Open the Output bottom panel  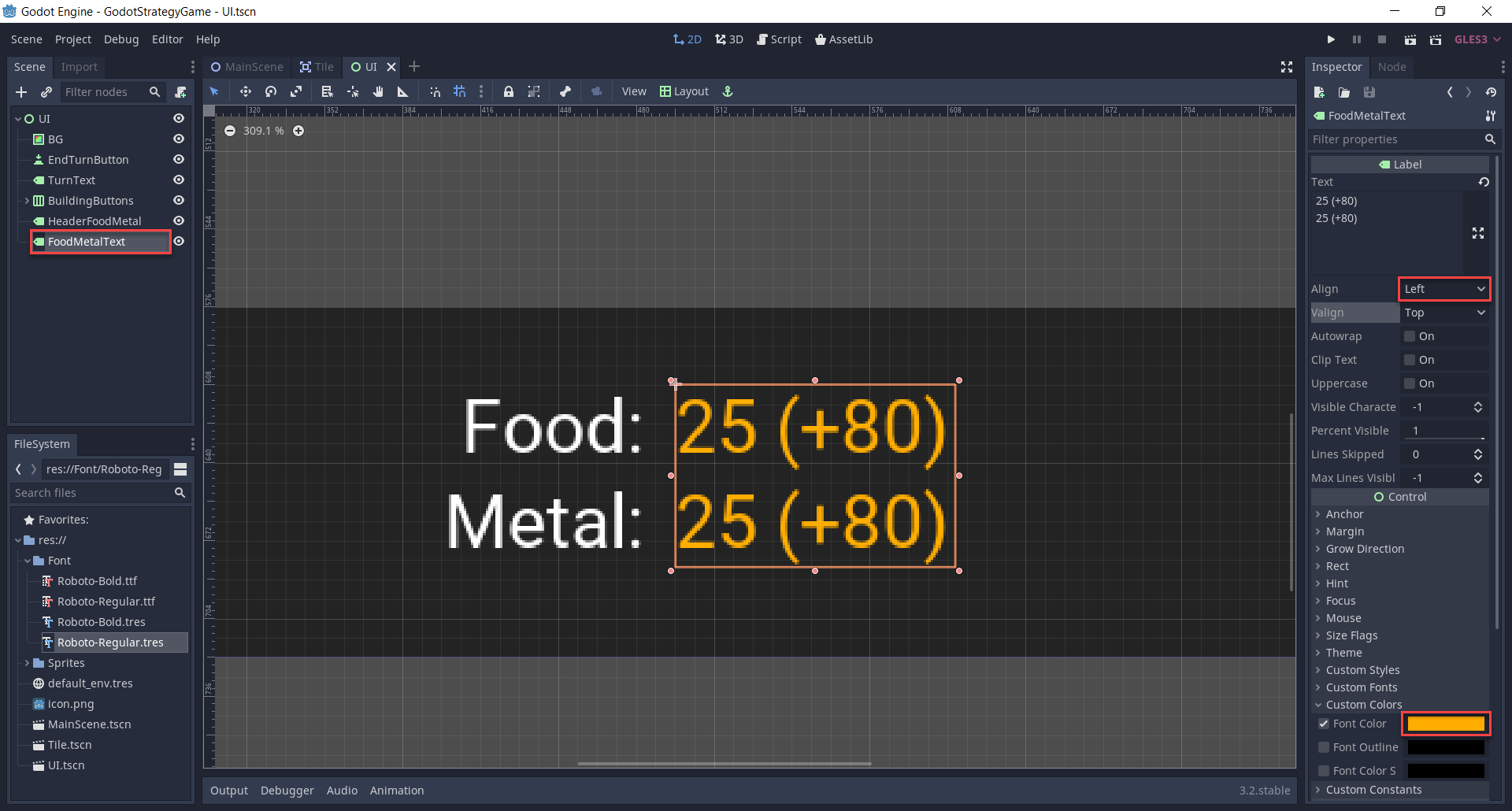tap(228, 791)
